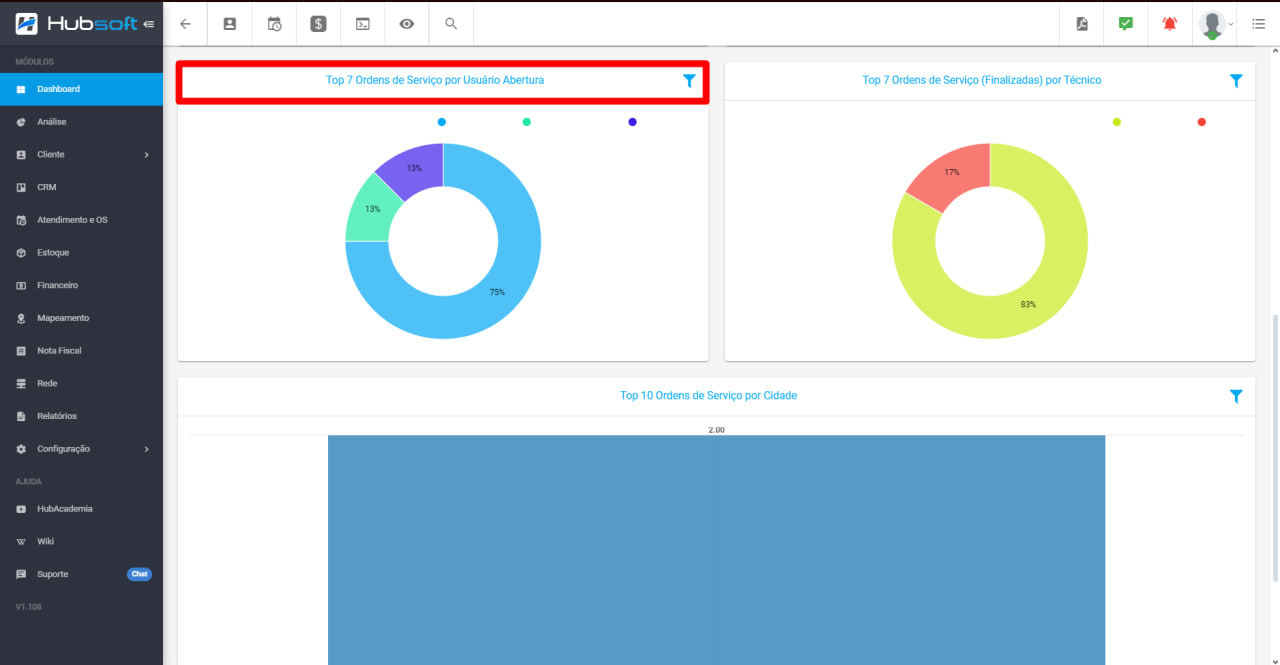The height and width of the screenshot is (665, 1280).
Task: Filter the Top 10 Ordens de Serviço por Cidade chart
Action: tap(1236, 396)
